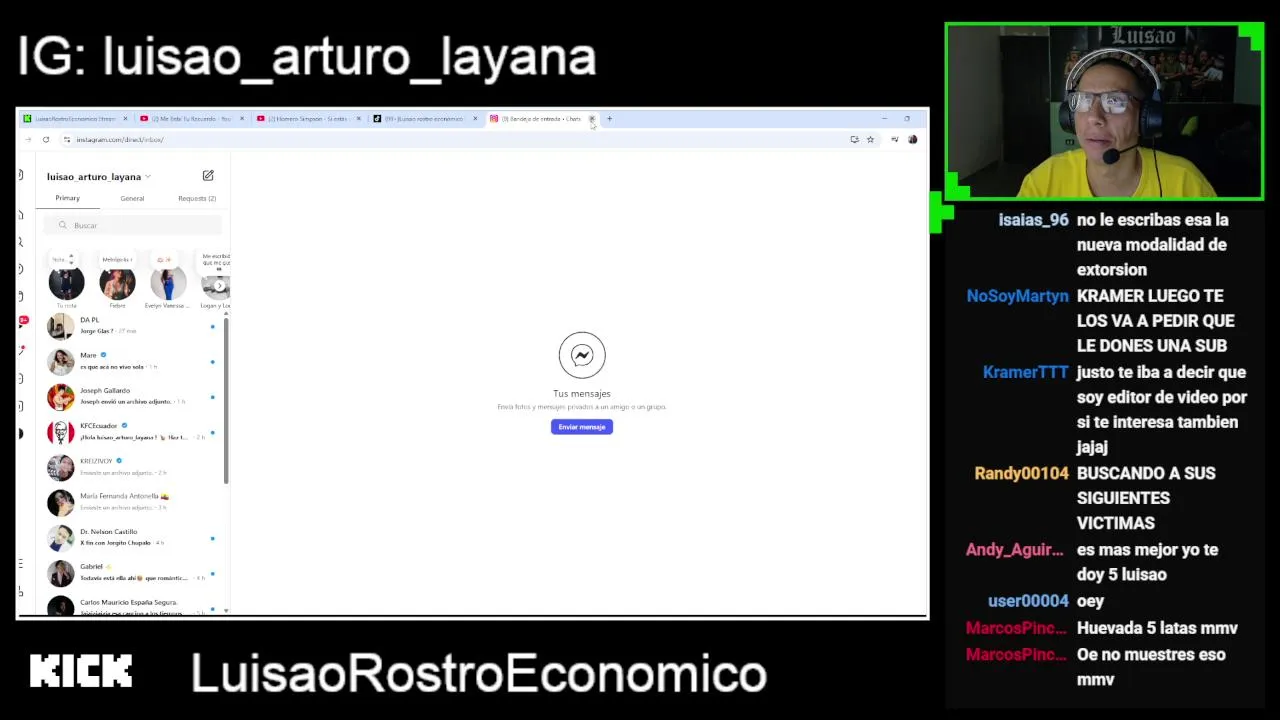Expand the luisao_arturo_layana account switcher
The image size is (1280, 720).
(98, 177)
